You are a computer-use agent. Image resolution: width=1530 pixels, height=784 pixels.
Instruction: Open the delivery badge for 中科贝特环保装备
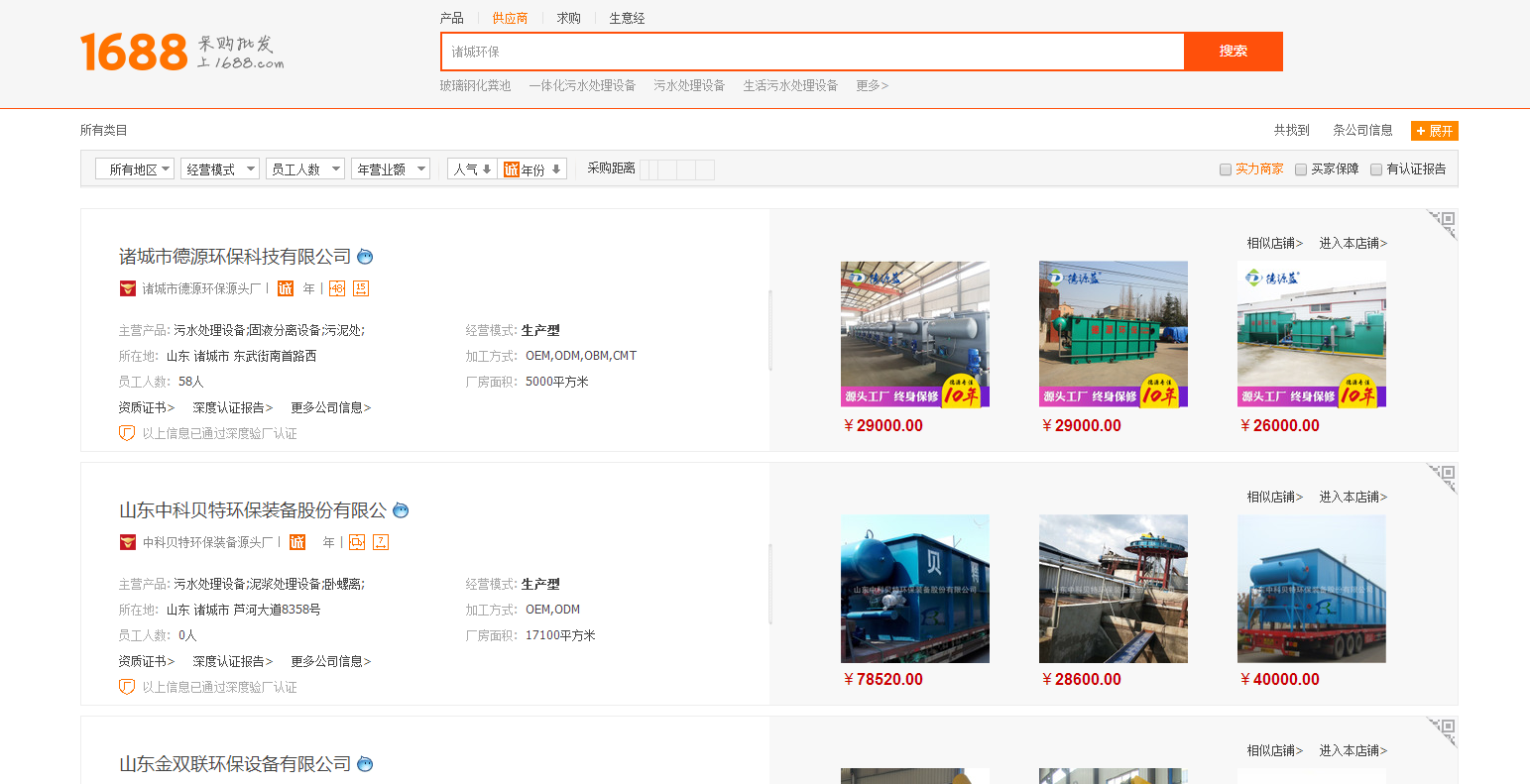pos(357,542)
